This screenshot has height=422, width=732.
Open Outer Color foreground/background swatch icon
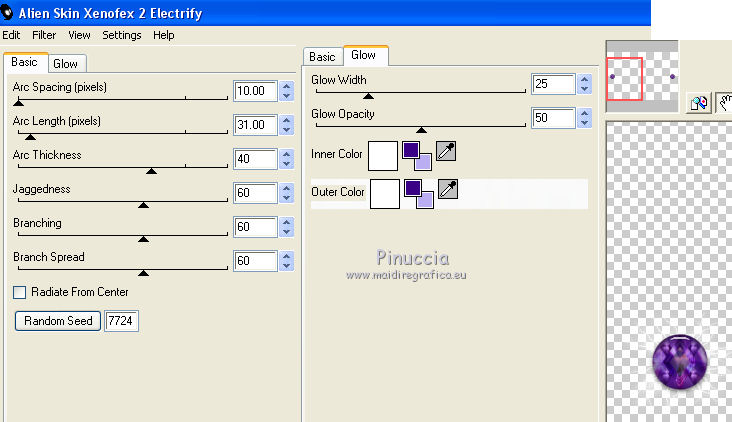(x=417, y=192)
